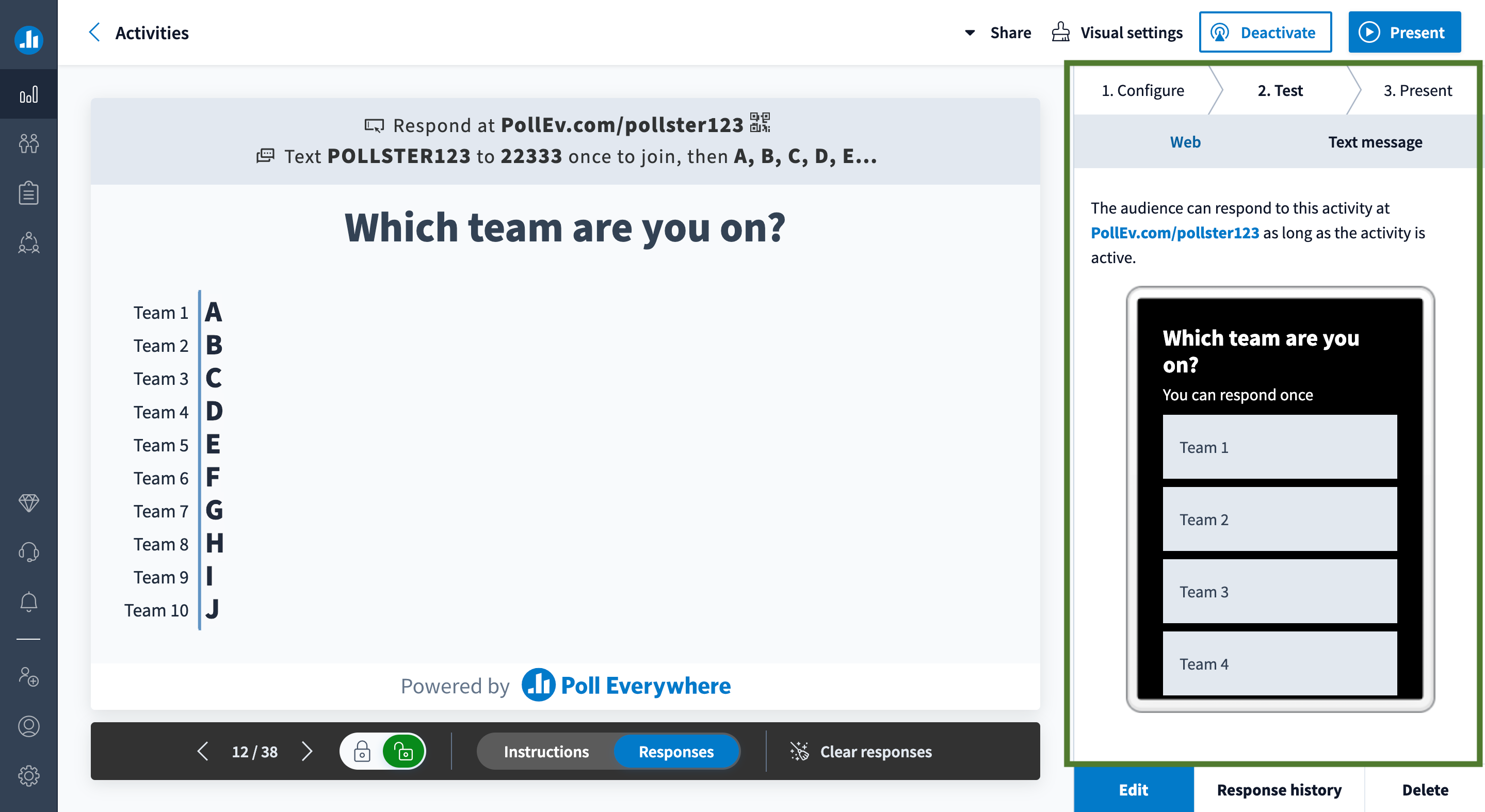The image size is (1485, 812).
Task: Open the support headset sidebar icon
Action: [x=29, y=552]
